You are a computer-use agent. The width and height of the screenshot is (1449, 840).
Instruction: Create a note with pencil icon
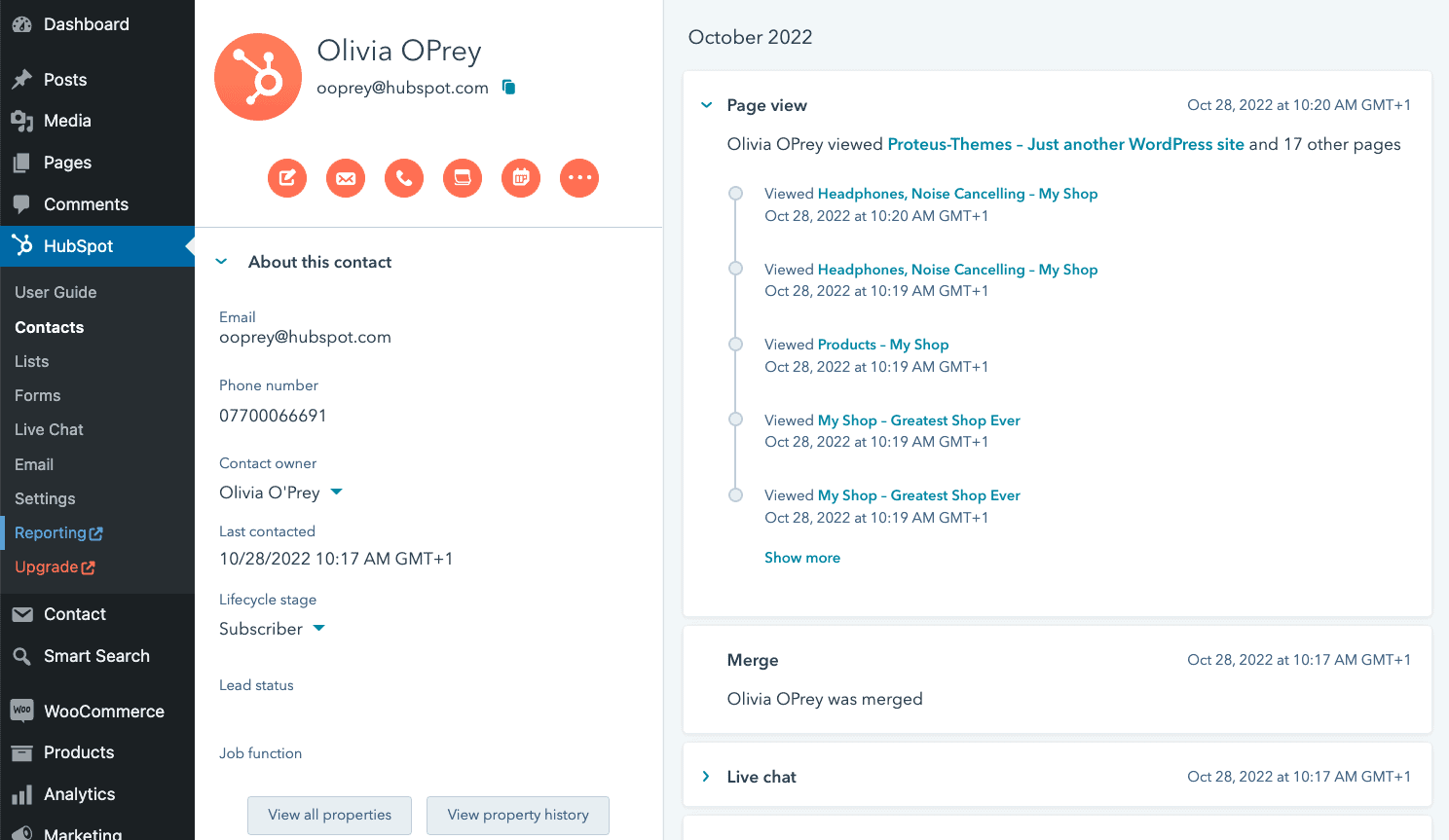click(287, 178)
